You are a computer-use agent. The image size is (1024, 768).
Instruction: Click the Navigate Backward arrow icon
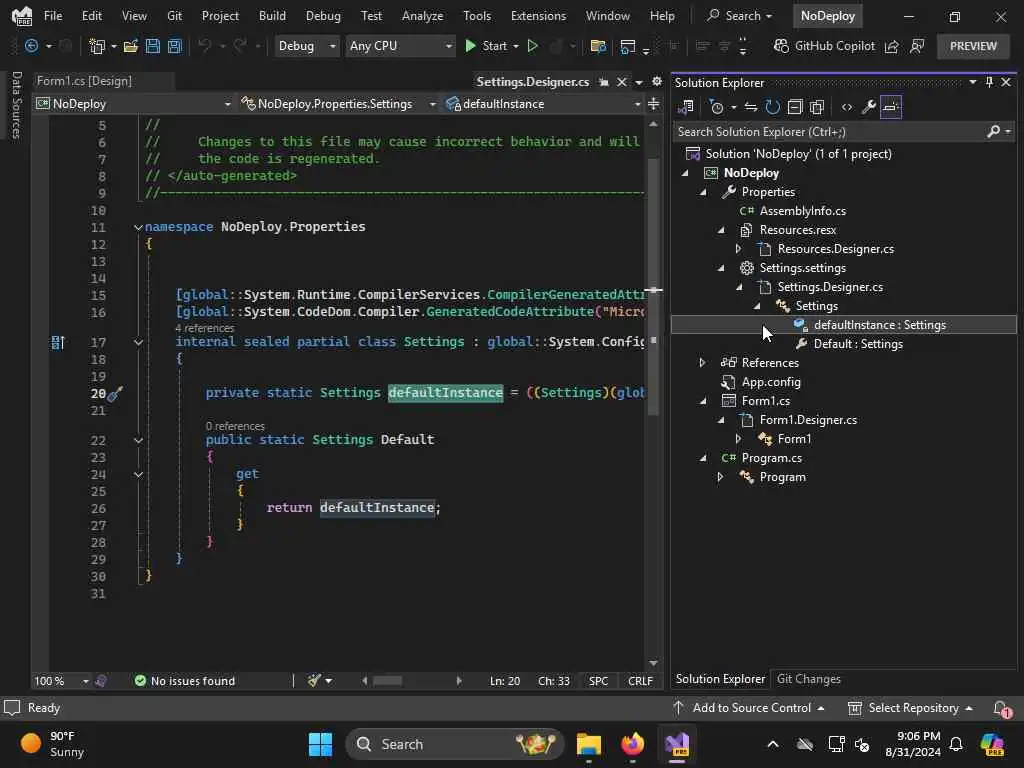click(31, 46)
